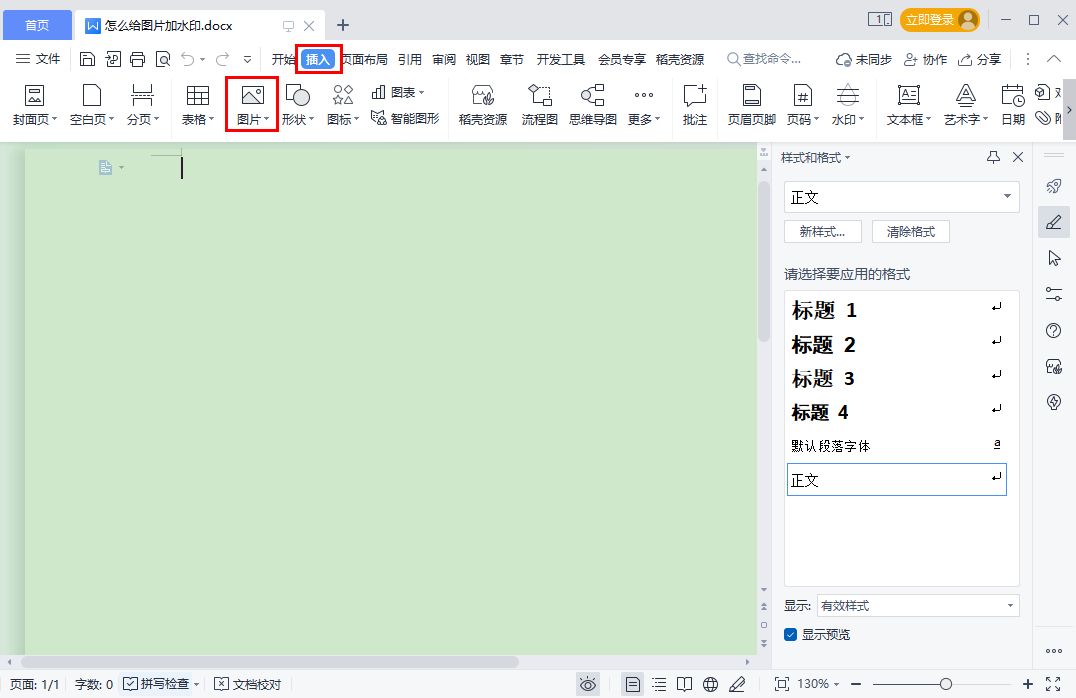Collapse the ribbon chevron
This screenshot has height=698, width=1076.
point(1053,59)
